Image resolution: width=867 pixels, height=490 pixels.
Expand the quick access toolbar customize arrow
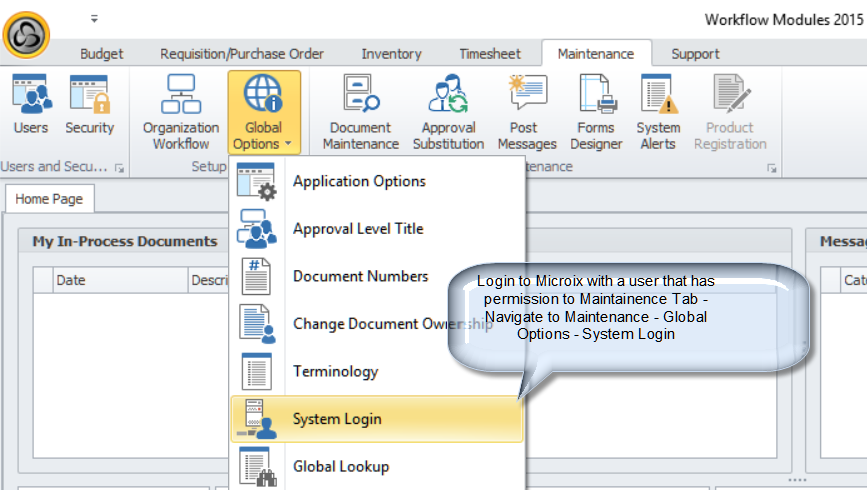pyautogui.click(x=94, y=19)
